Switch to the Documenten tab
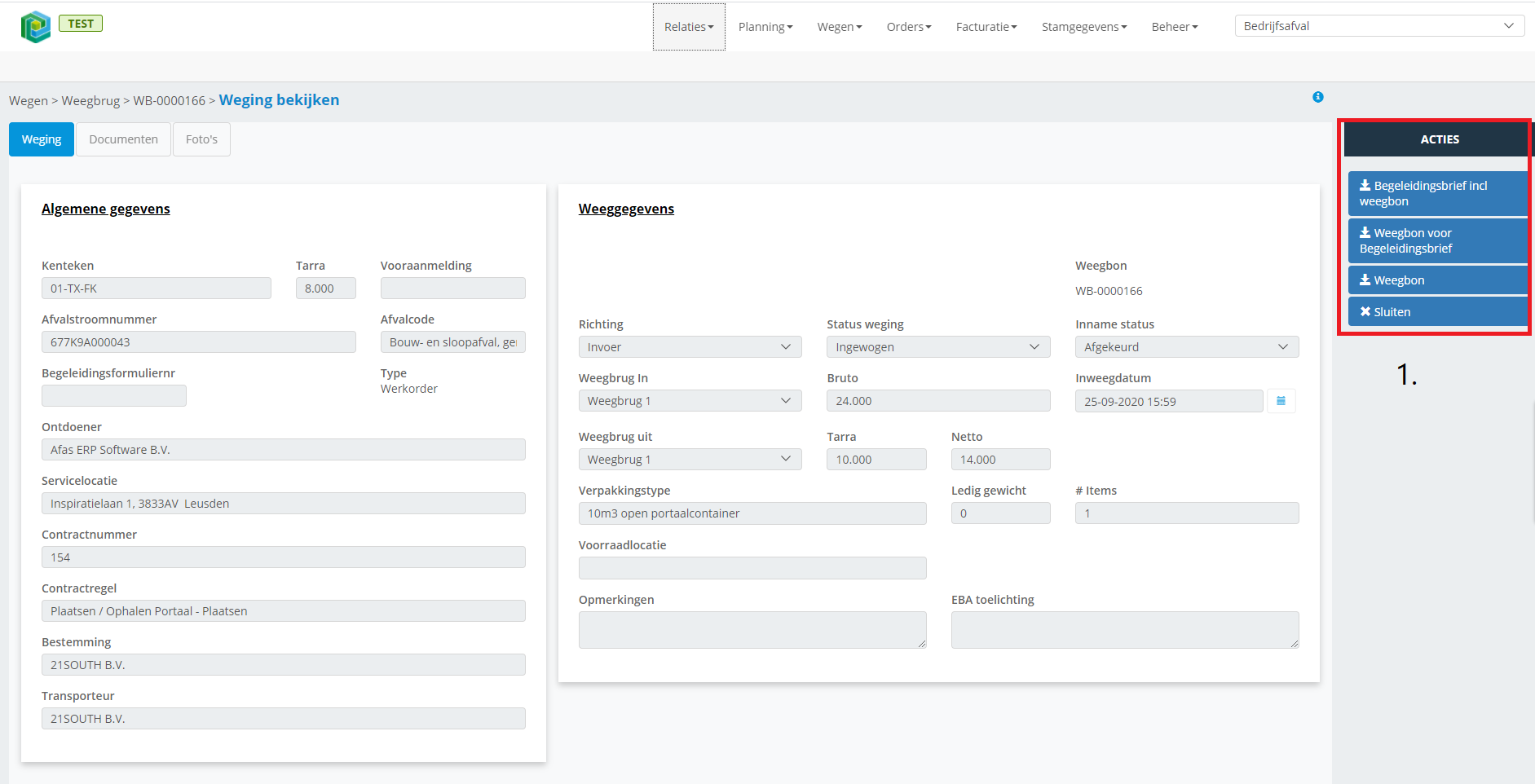The image size is (1535, 784). coord(124,139)
